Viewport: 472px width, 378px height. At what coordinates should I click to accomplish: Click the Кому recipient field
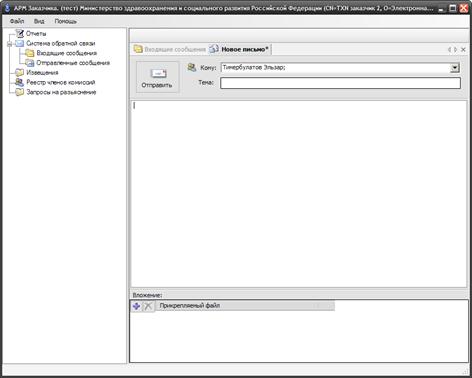335,68
